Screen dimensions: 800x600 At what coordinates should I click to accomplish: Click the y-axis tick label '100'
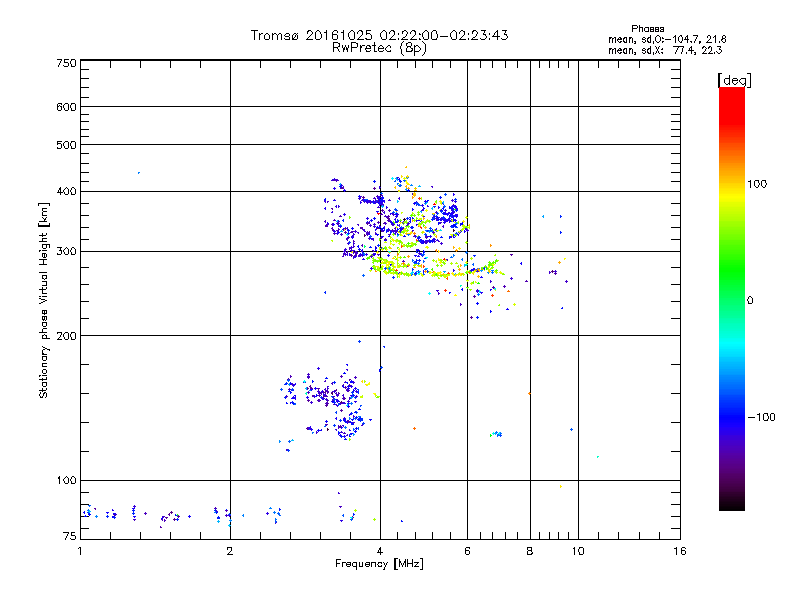(66, 481)
